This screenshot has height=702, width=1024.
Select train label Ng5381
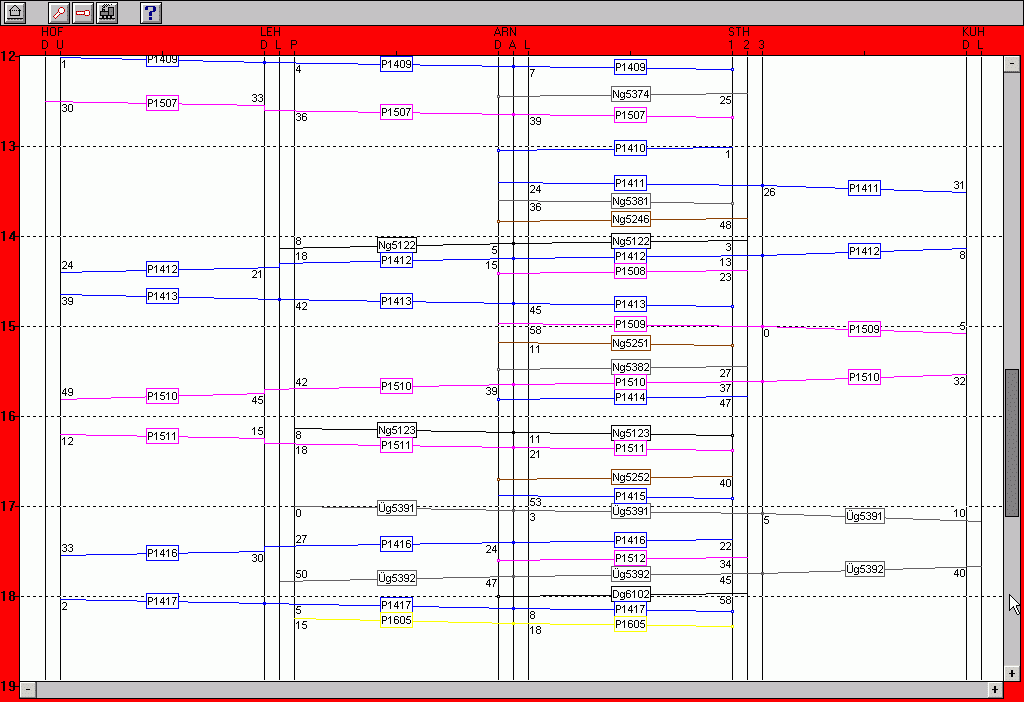(631, 201)
